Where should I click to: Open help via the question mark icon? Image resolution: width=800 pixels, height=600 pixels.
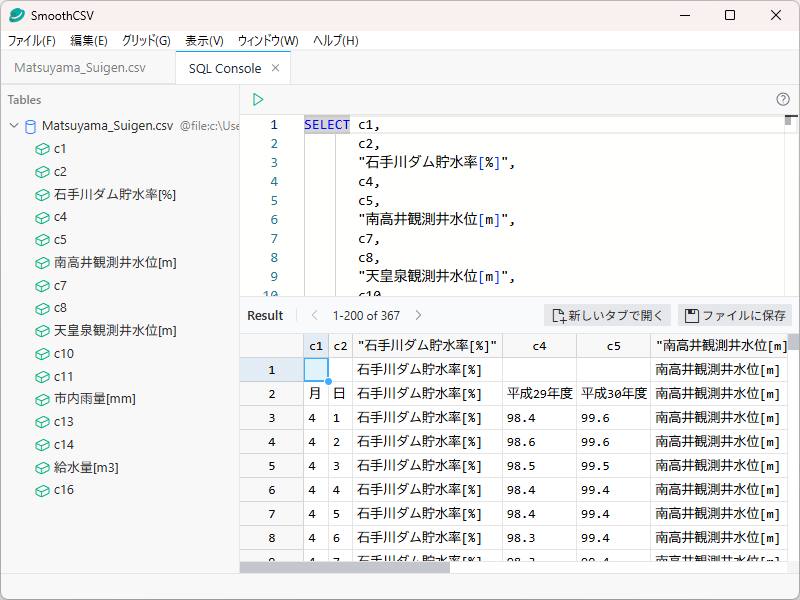point(781,100)
